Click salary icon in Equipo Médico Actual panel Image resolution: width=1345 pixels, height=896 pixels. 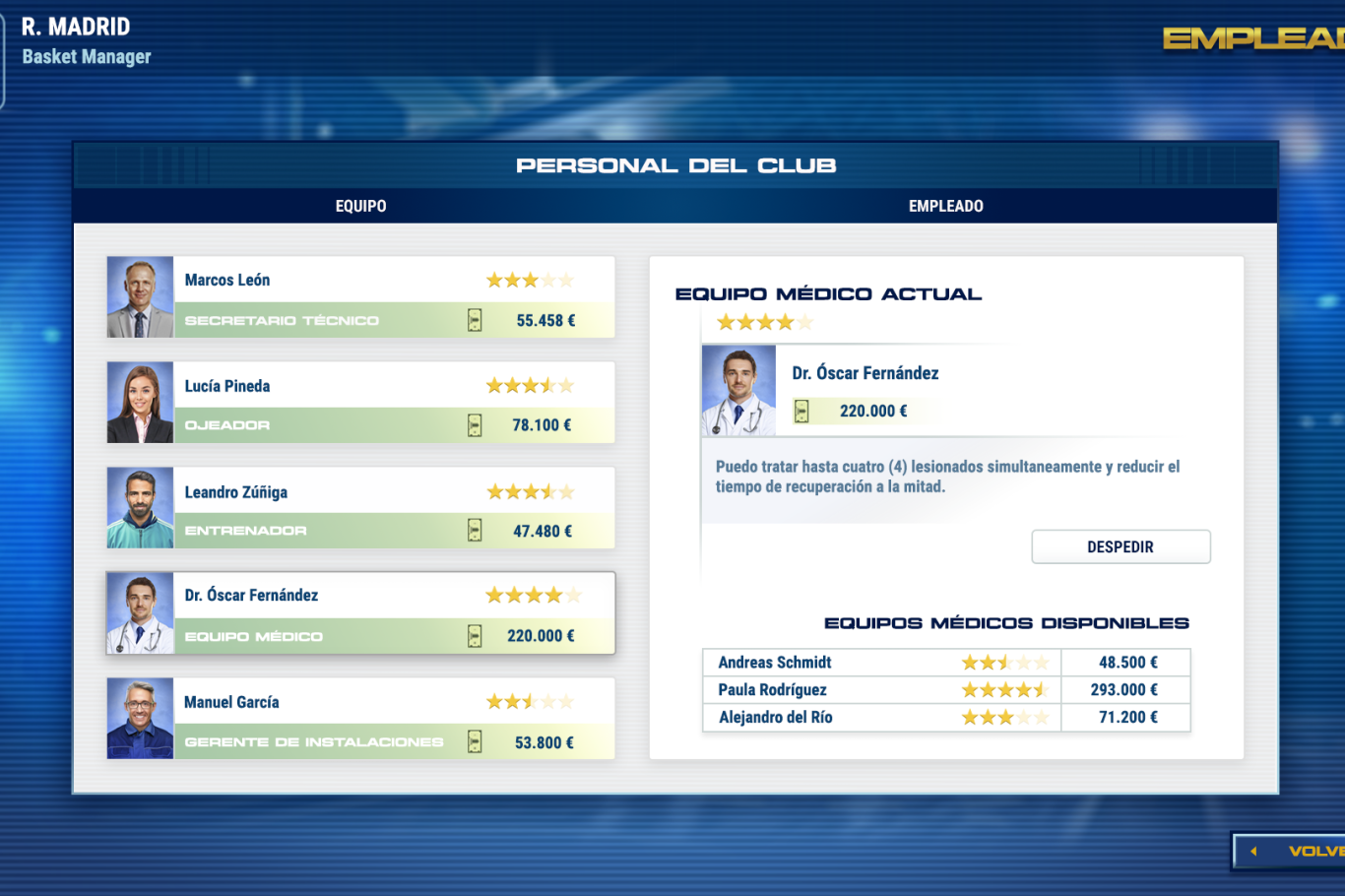click(801, 412)
